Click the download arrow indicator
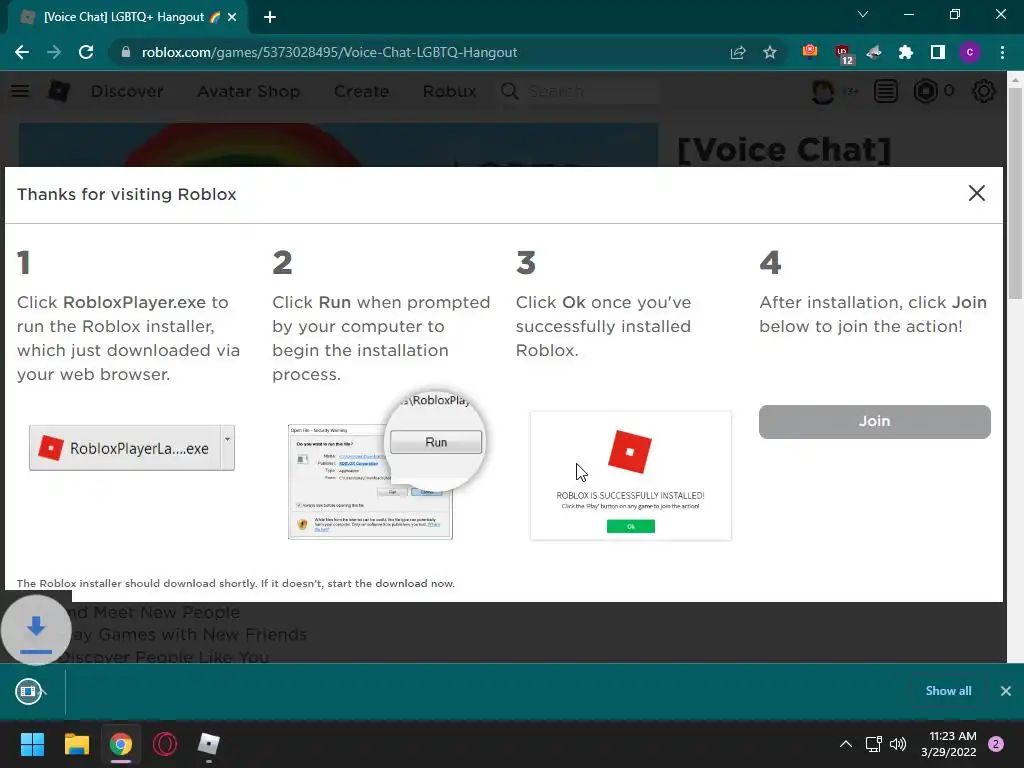 36,630
